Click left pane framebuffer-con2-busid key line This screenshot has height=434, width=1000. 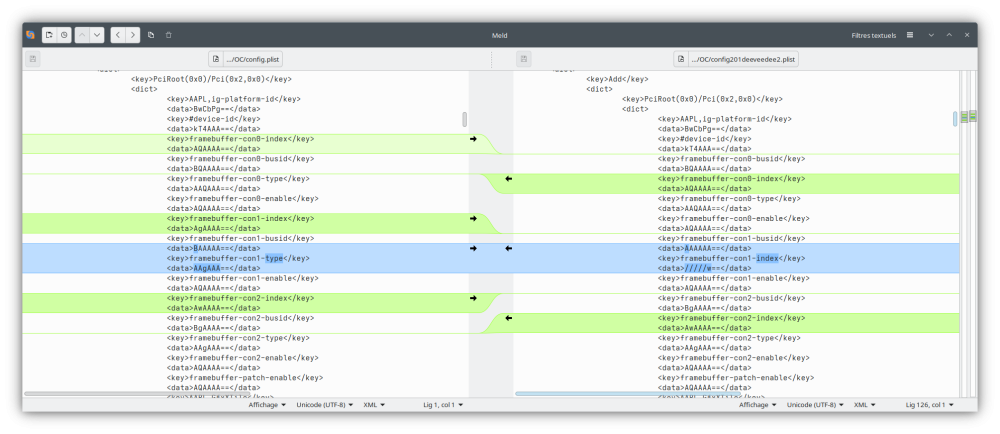[240, 318]
